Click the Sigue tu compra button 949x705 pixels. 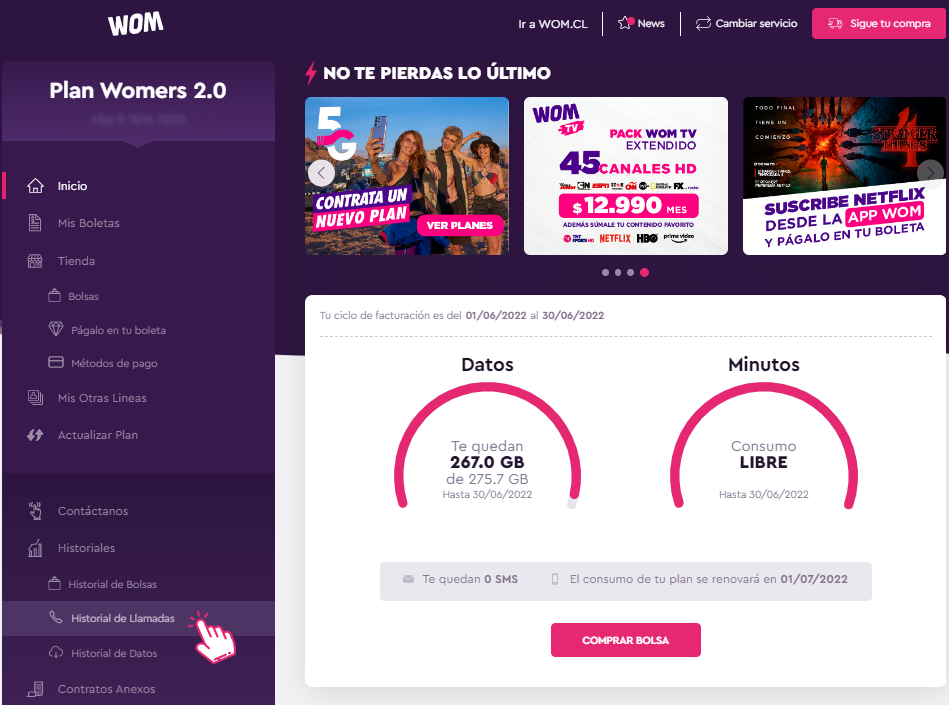tap(878, 24)
